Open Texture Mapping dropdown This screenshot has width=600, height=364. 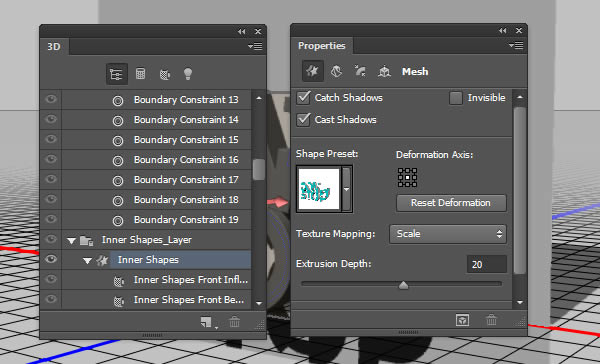pyautogui.click(x=448, y=234)
